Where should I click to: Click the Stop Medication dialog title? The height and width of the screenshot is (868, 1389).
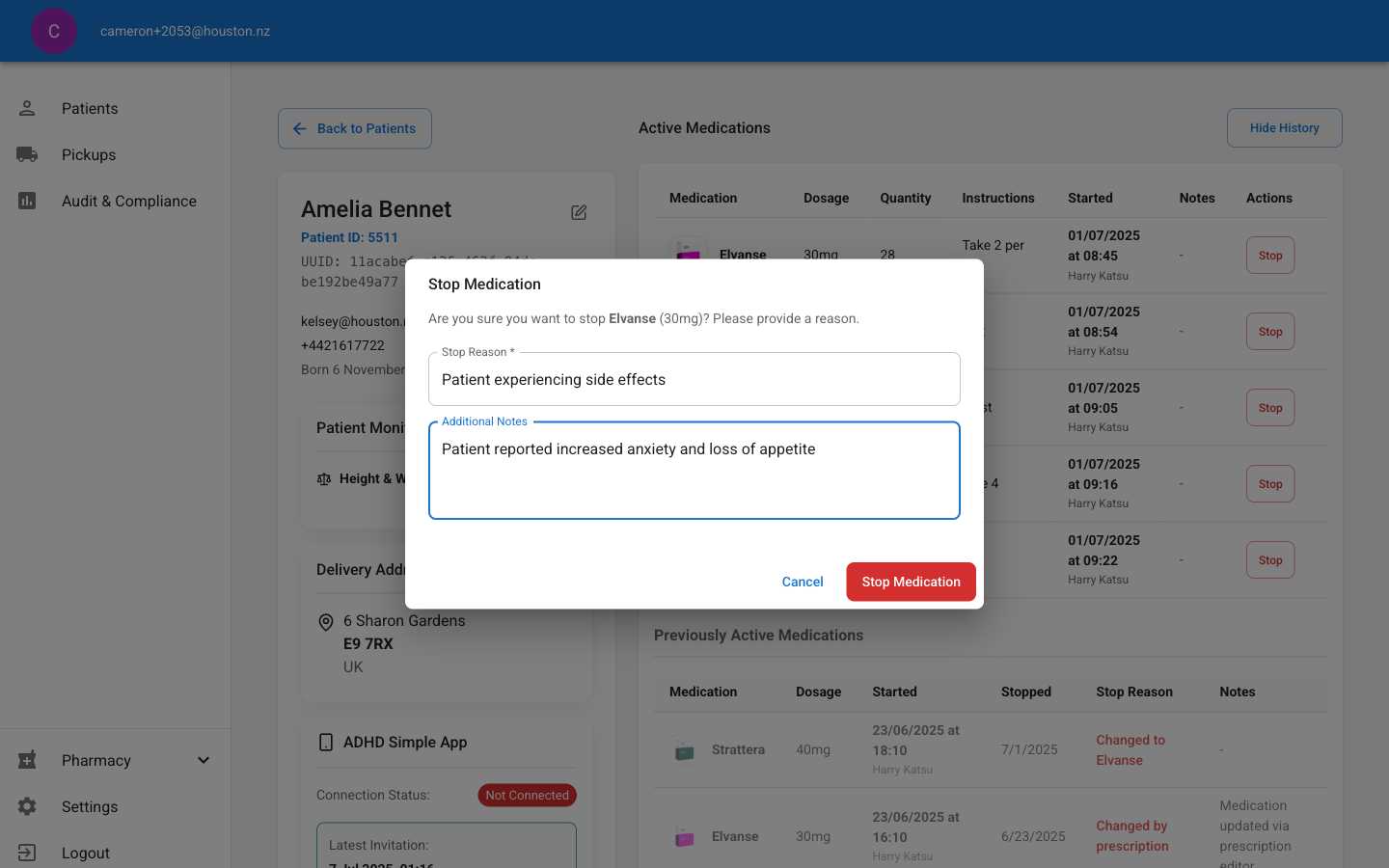(x=484, y=284)
